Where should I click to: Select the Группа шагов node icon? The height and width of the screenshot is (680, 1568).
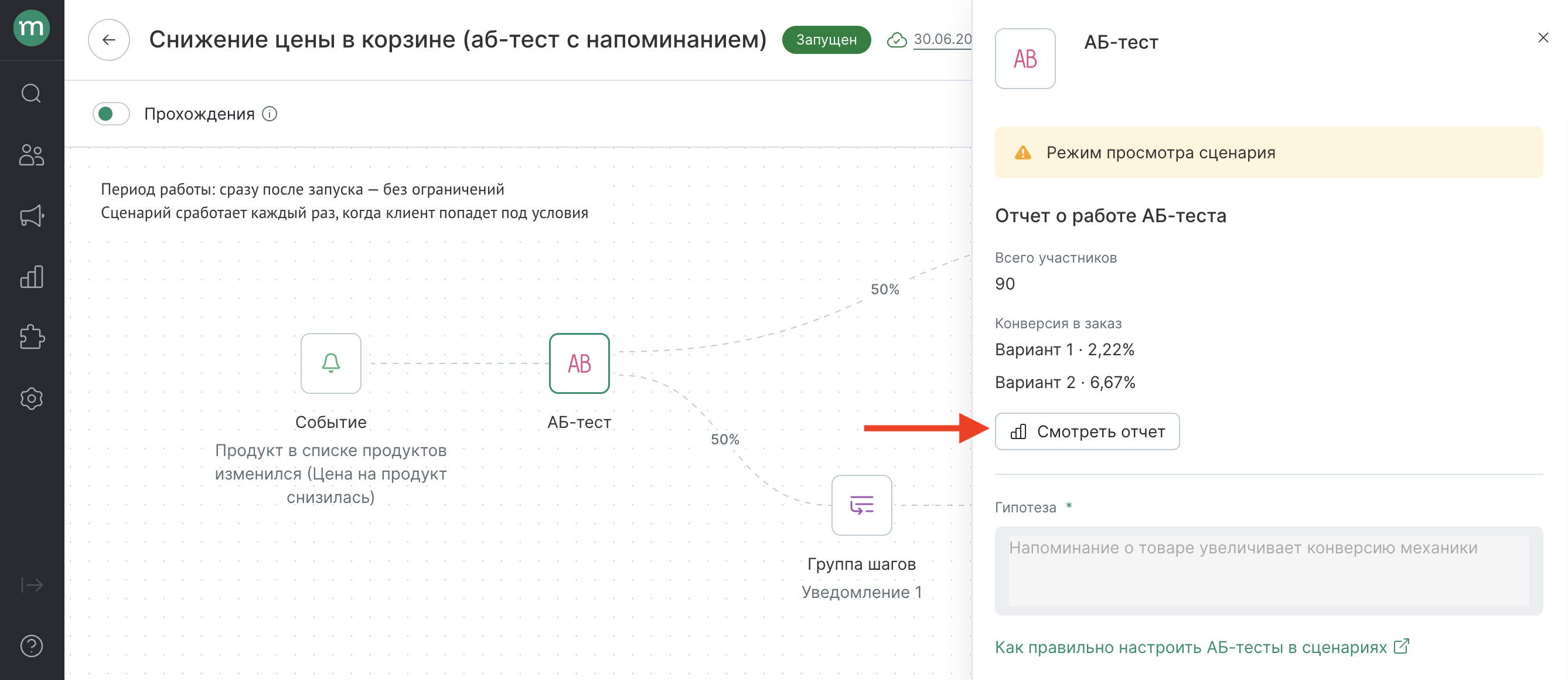(862, 505)
